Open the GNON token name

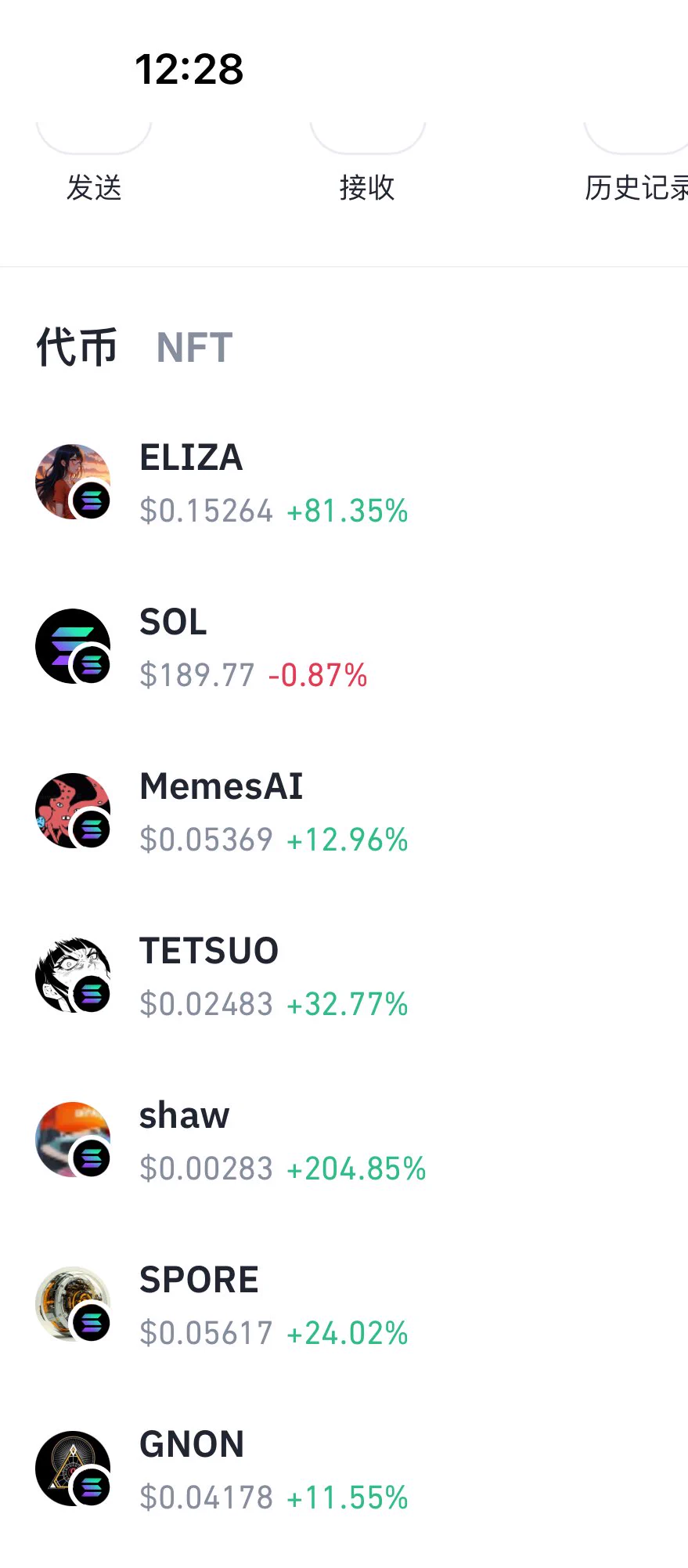[192, 1444]
